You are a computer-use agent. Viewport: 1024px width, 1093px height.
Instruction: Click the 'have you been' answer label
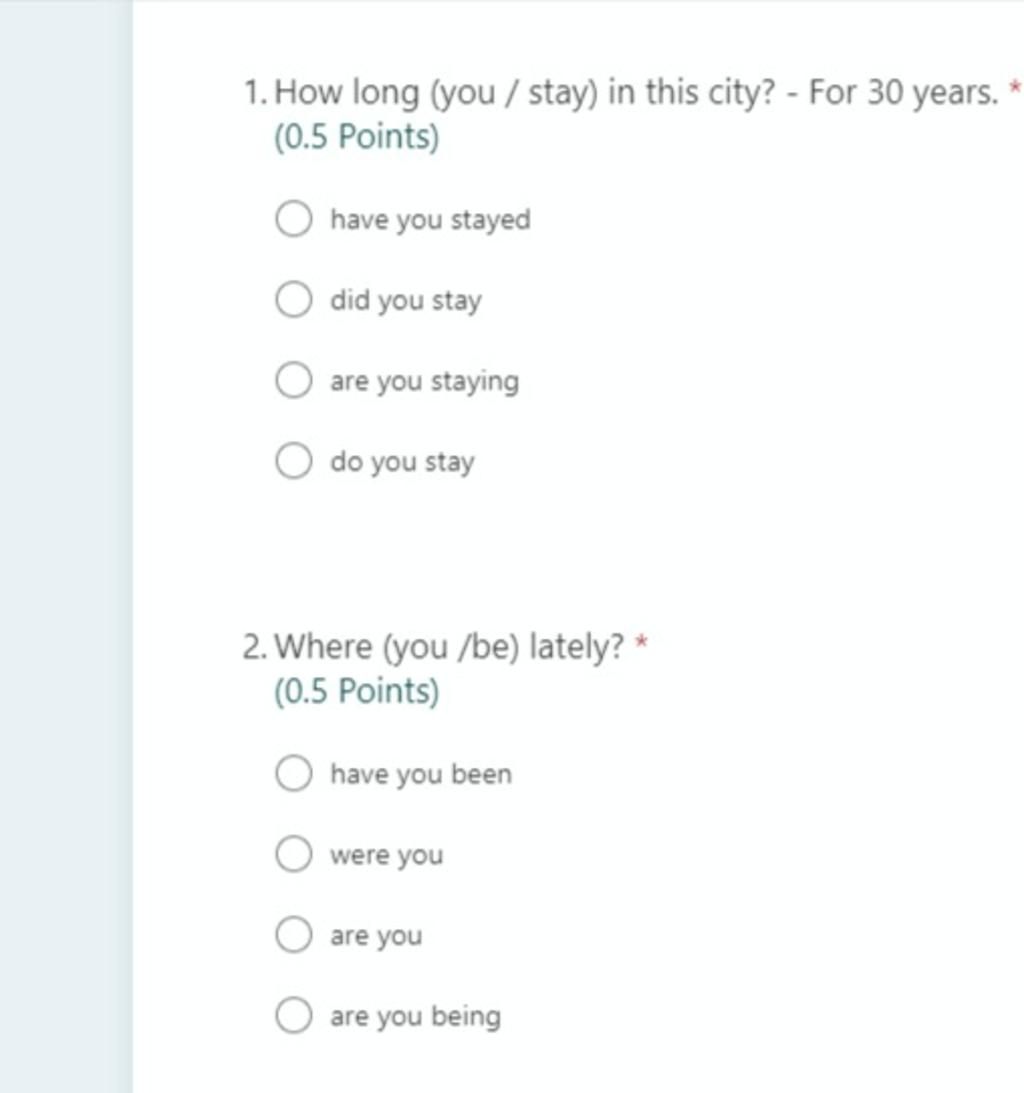(x=421, y=774)
